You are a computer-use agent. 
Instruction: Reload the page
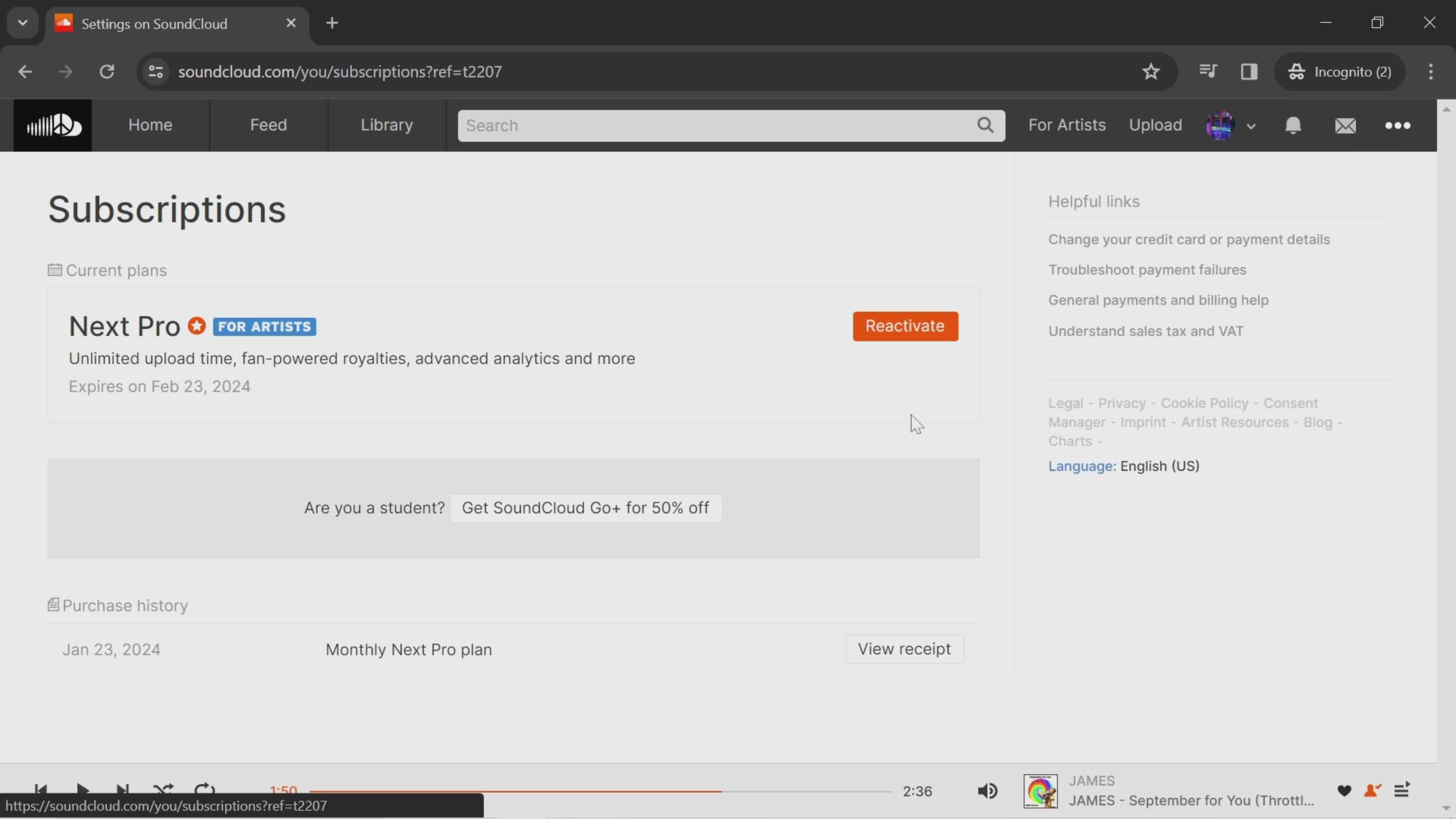(107, 72)
